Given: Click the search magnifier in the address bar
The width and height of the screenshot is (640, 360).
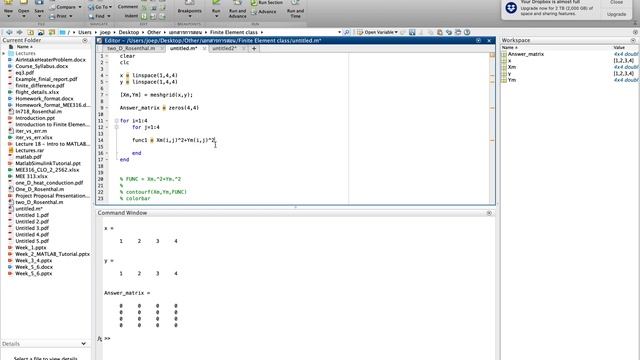Looking at the screenshot, I should tap(347, 32).
